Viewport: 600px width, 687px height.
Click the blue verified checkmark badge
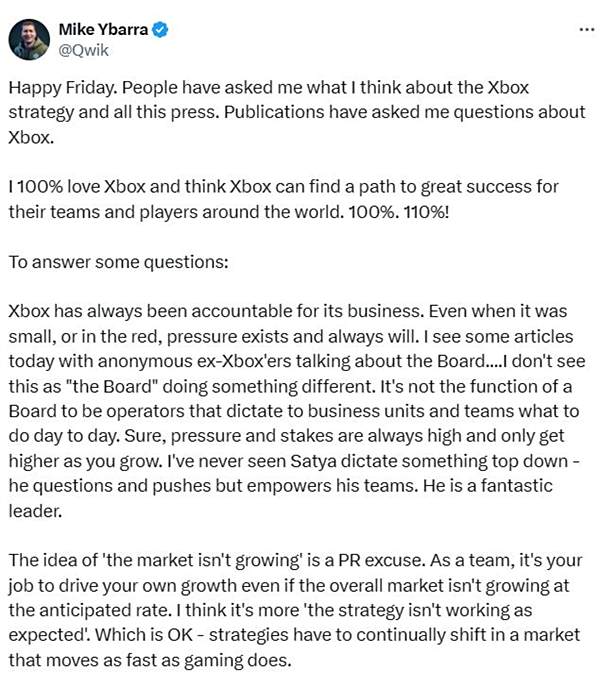click(x=160, y=30)
